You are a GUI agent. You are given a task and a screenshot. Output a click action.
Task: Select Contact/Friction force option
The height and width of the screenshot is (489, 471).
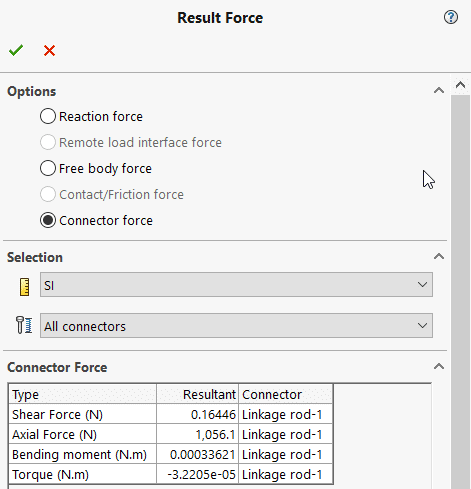112,194
